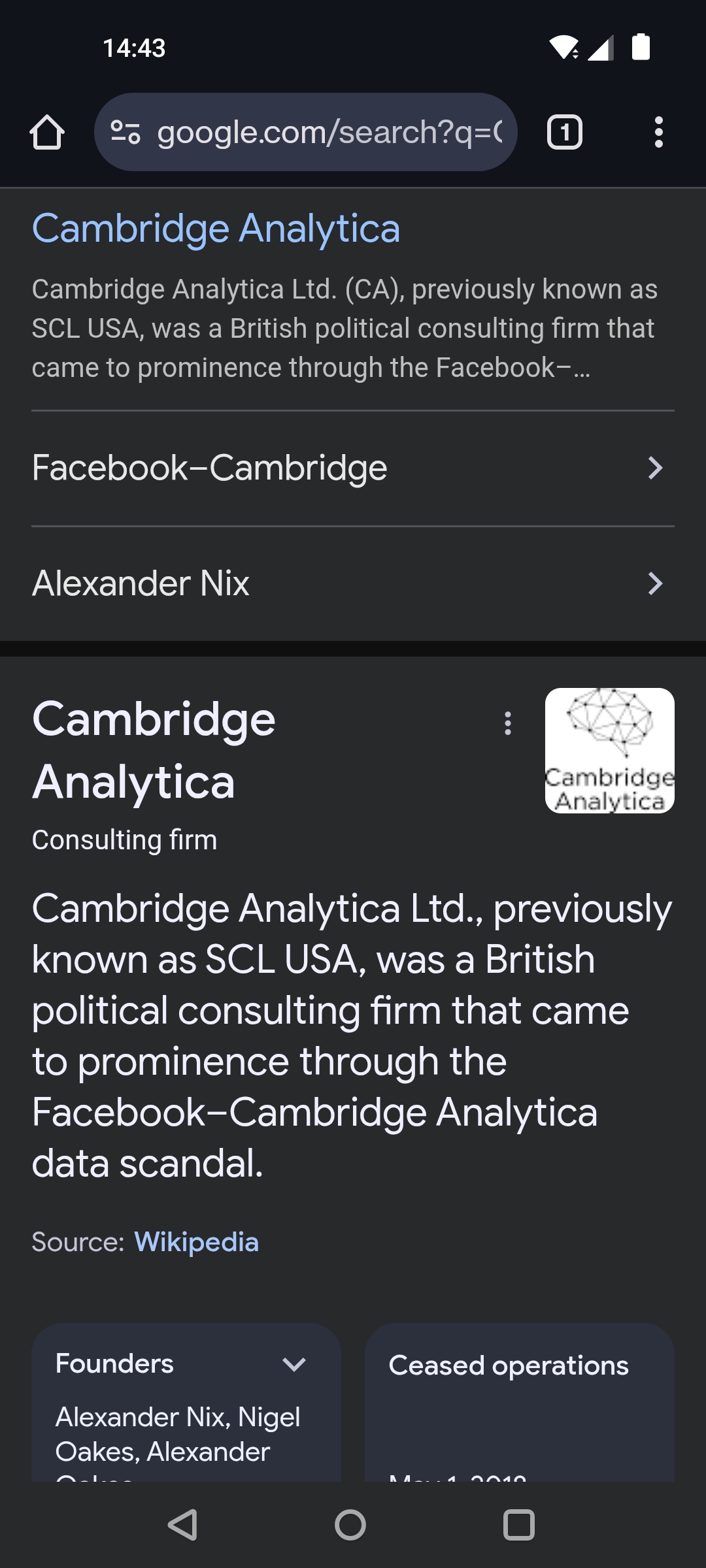Tap the Chrome home icon
Viewport: 706px width, 1568px height.
(47, 133)
